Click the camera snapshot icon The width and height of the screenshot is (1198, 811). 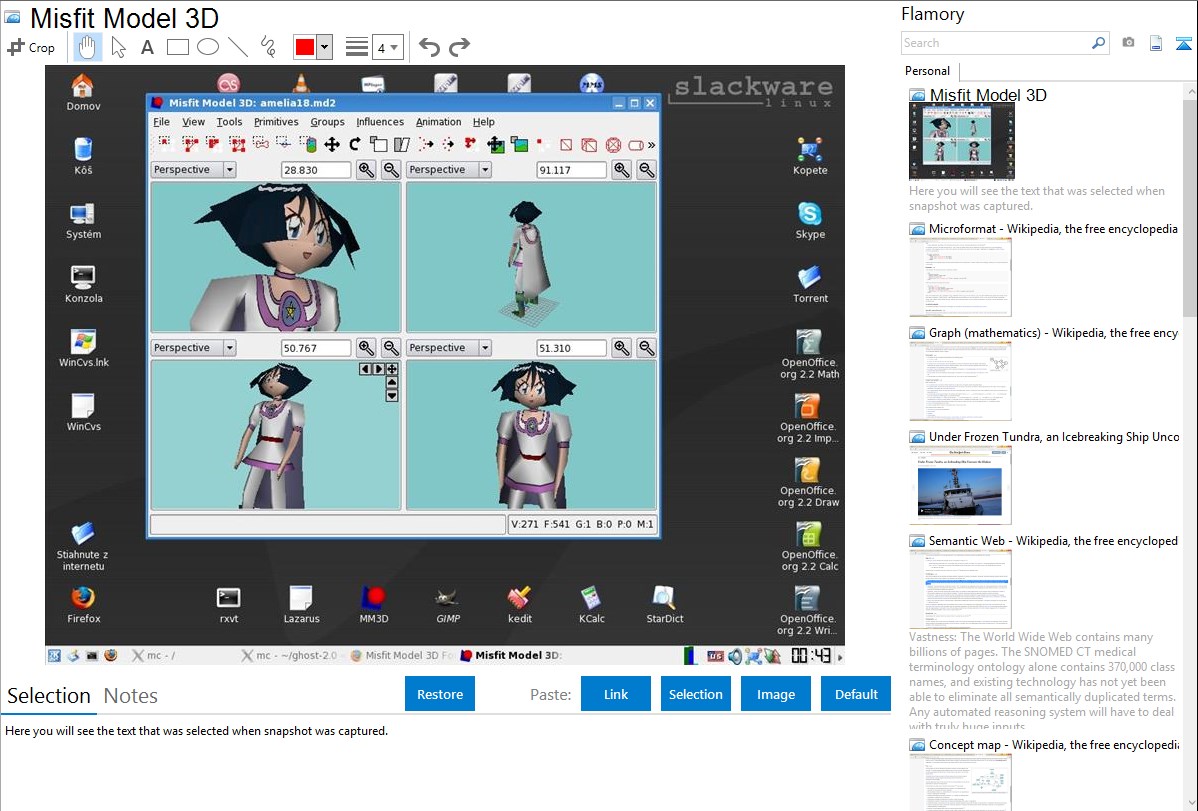pos(1128,43)
